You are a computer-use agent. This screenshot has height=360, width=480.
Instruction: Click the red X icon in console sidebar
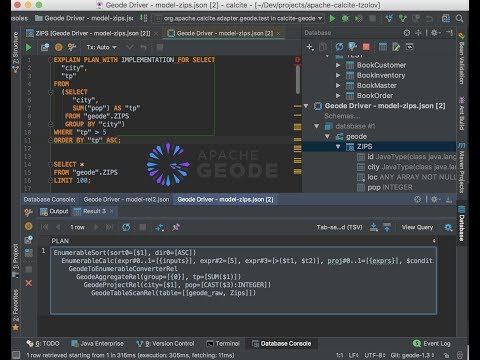coord(29,283)
